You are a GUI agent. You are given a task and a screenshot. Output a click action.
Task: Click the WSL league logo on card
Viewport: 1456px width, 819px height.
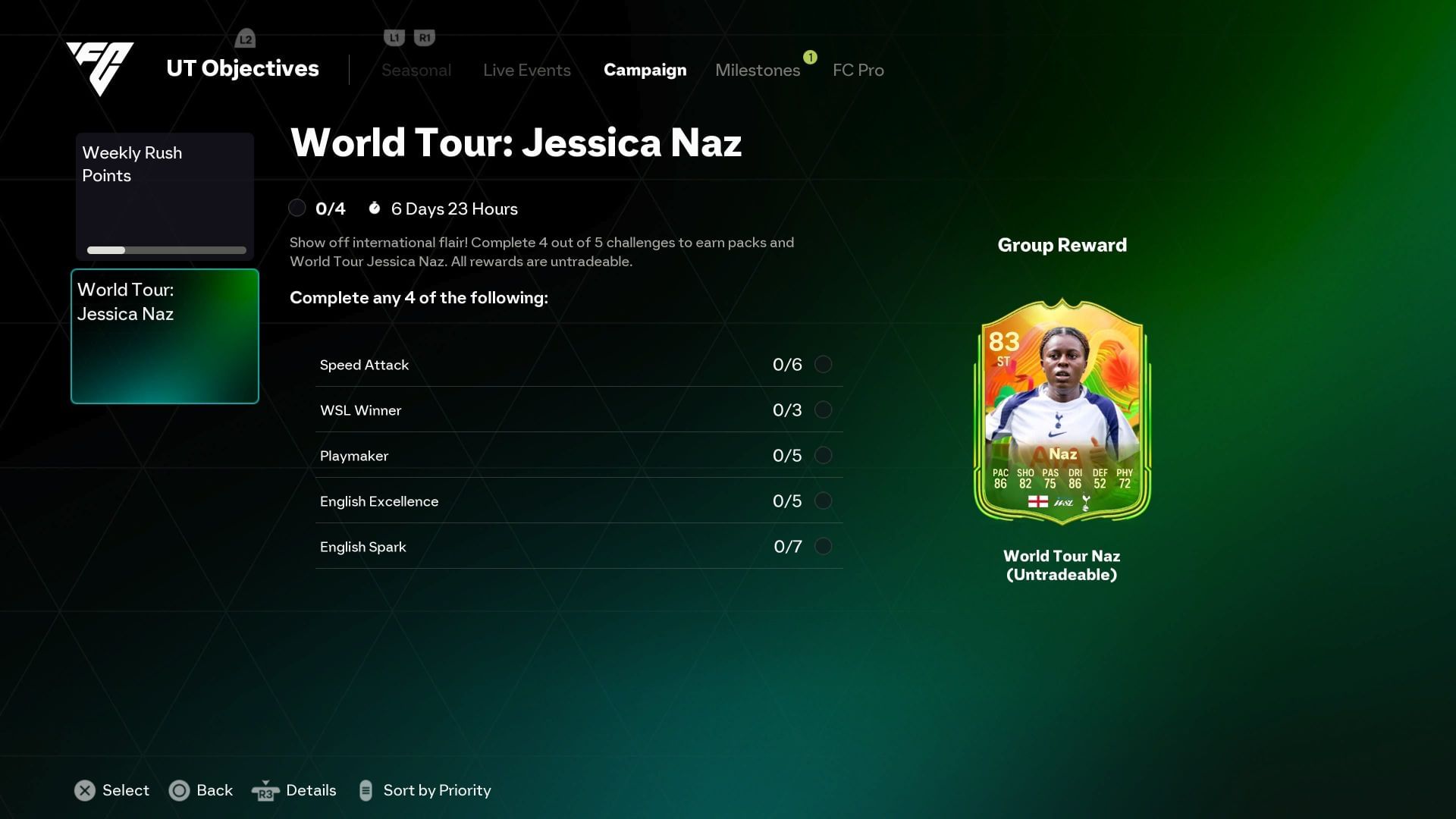click(x=1063, y=502)
